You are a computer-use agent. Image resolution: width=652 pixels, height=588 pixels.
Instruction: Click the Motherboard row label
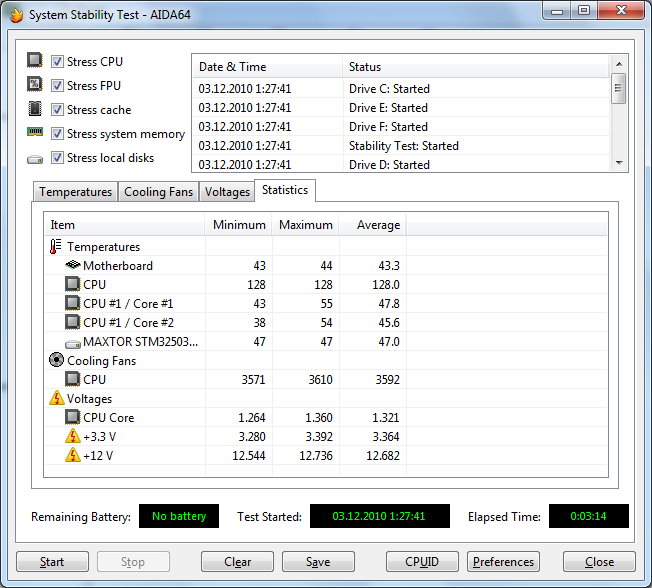click(x=118, y=266)
